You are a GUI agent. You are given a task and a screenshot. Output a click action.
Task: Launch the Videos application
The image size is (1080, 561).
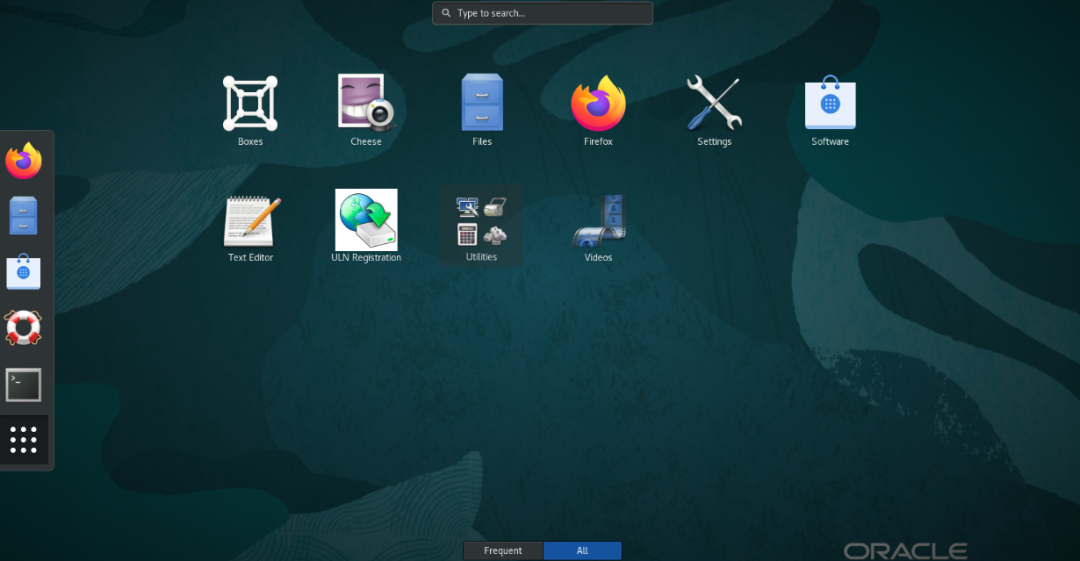click(x=599, y=221)
